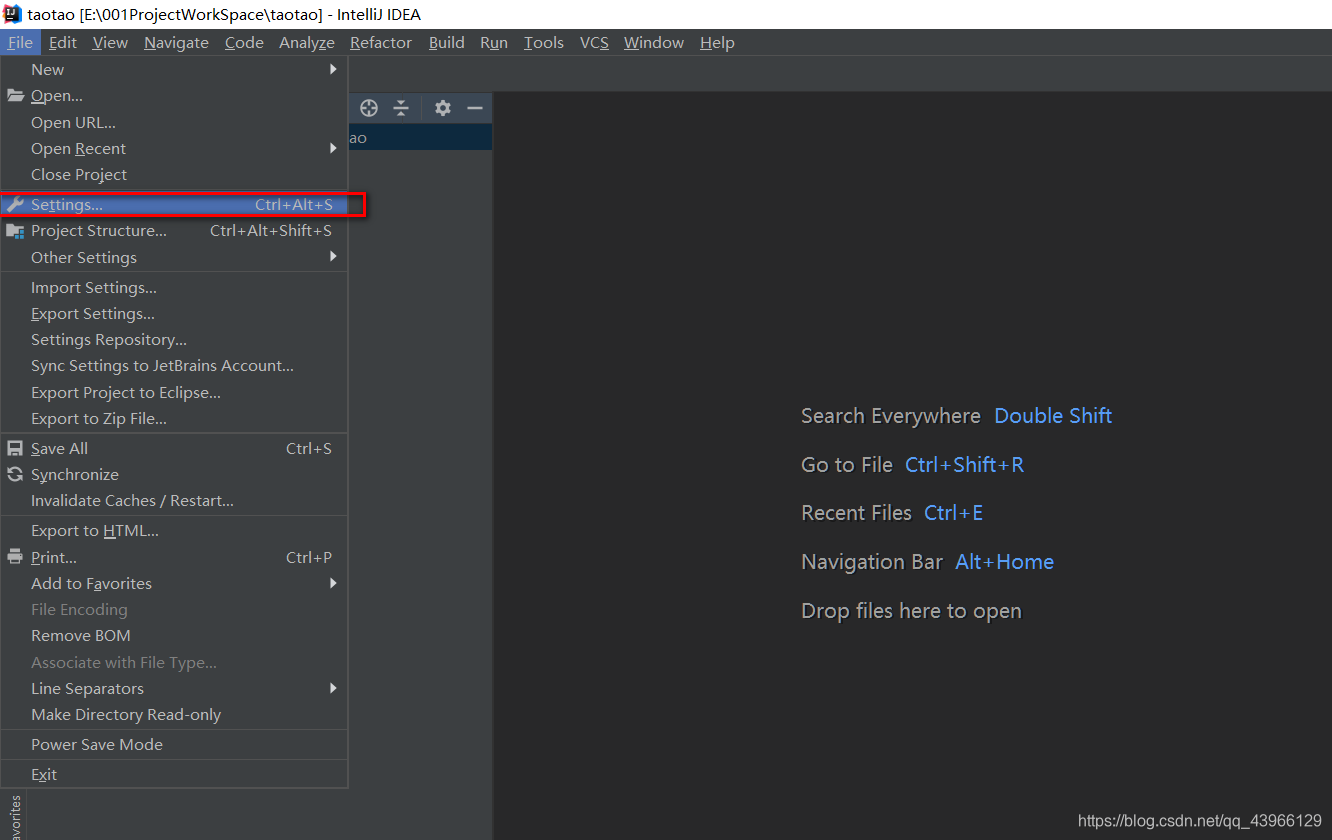
Task: Click the floppy disk Save All icon
Action: (x=15, y=448)
